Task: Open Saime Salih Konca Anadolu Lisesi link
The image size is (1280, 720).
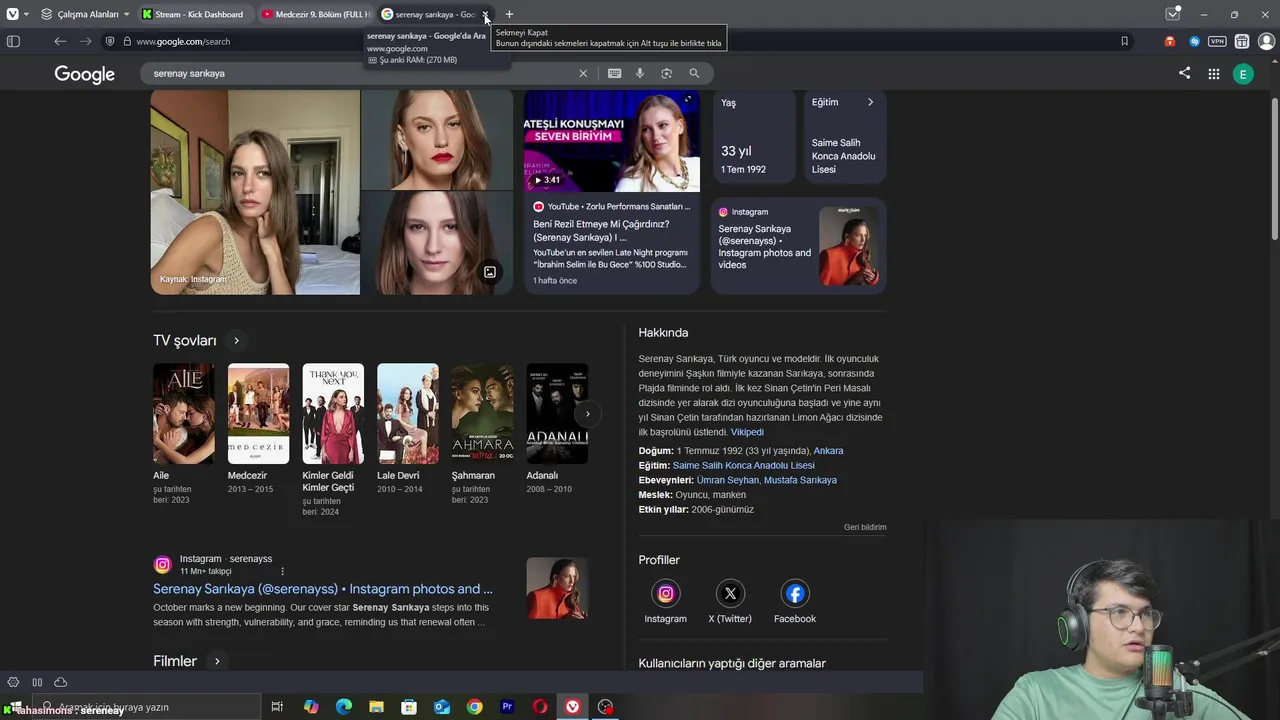Action: point(743,466)
